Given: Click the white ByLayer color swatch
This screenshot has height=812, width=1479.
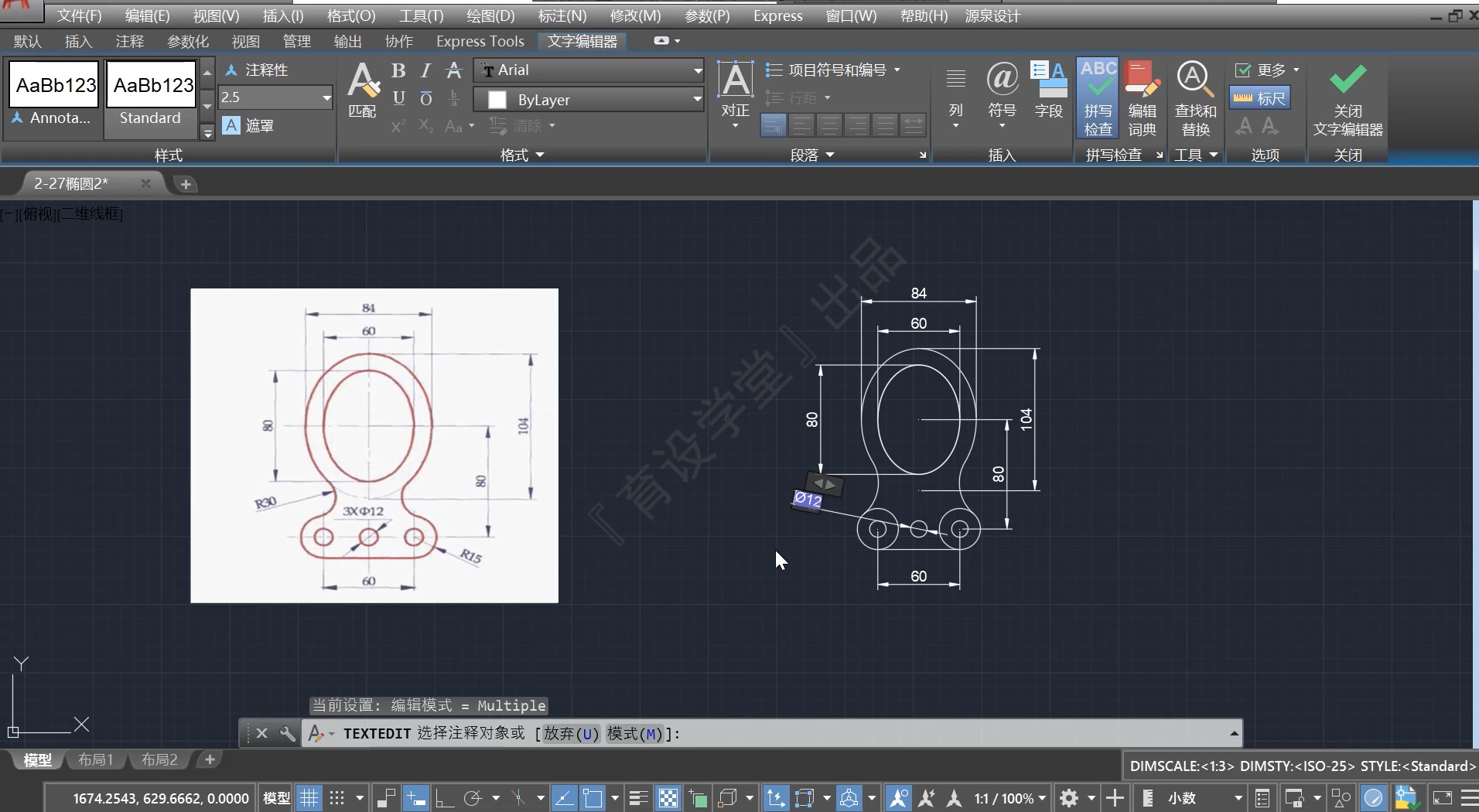Looking at the screenshot, I should tap(497, 100).
